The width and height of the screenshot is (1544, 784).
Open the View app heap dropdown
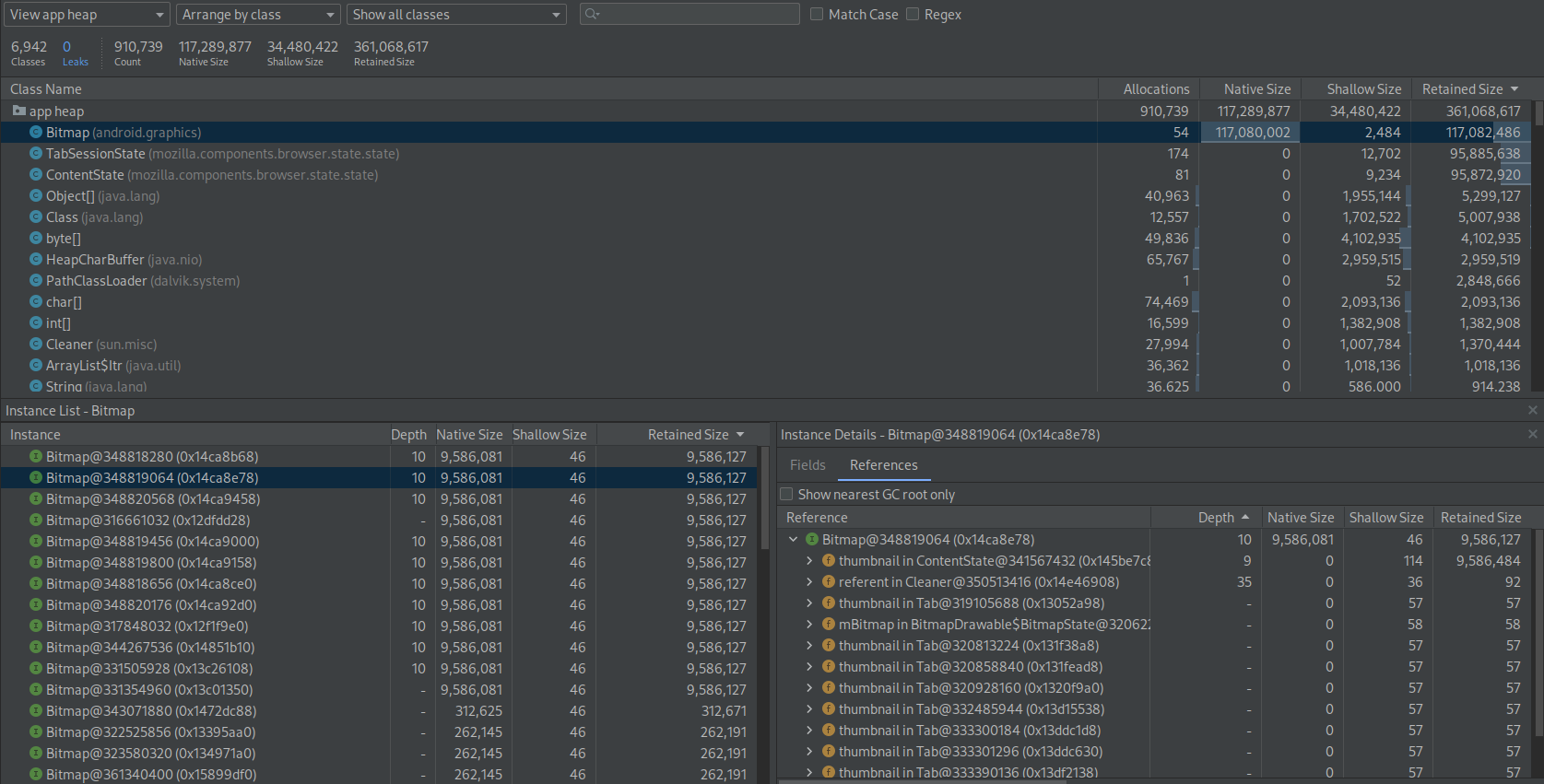tap(86, 14)
